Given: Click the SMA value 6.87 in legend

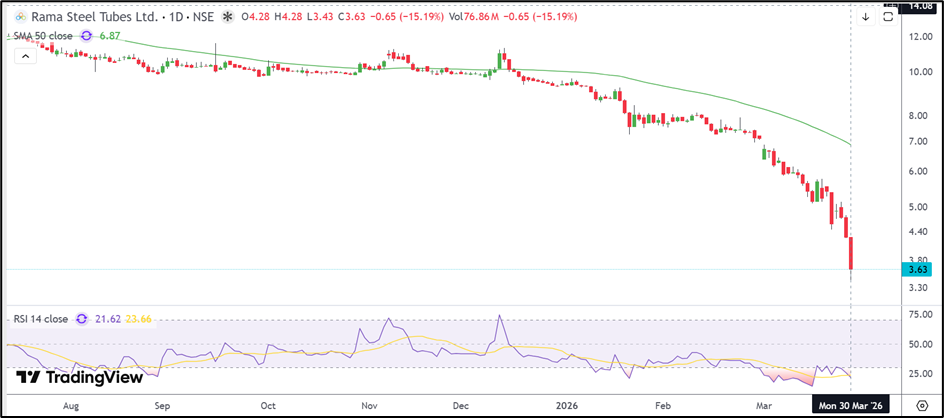Looking at the screenshot, I should [x=108, y=35].
